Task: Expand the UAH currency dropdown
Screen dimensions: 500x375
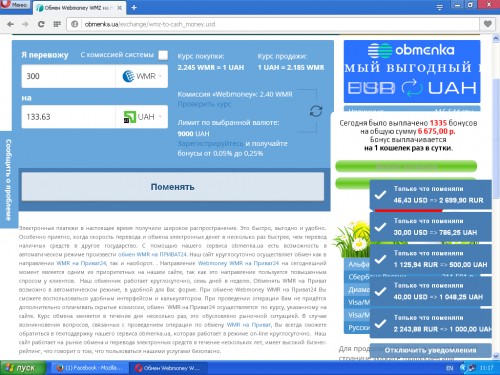Action: click(x=142, y=117)
